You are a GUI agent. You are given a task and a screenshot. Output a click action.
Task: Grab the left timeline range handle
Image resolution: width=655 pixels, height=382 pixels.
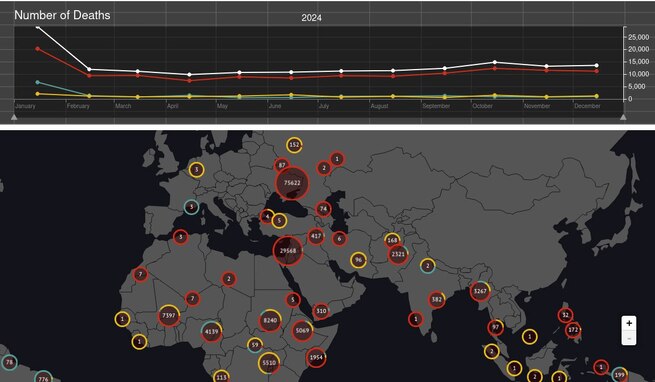14,118
